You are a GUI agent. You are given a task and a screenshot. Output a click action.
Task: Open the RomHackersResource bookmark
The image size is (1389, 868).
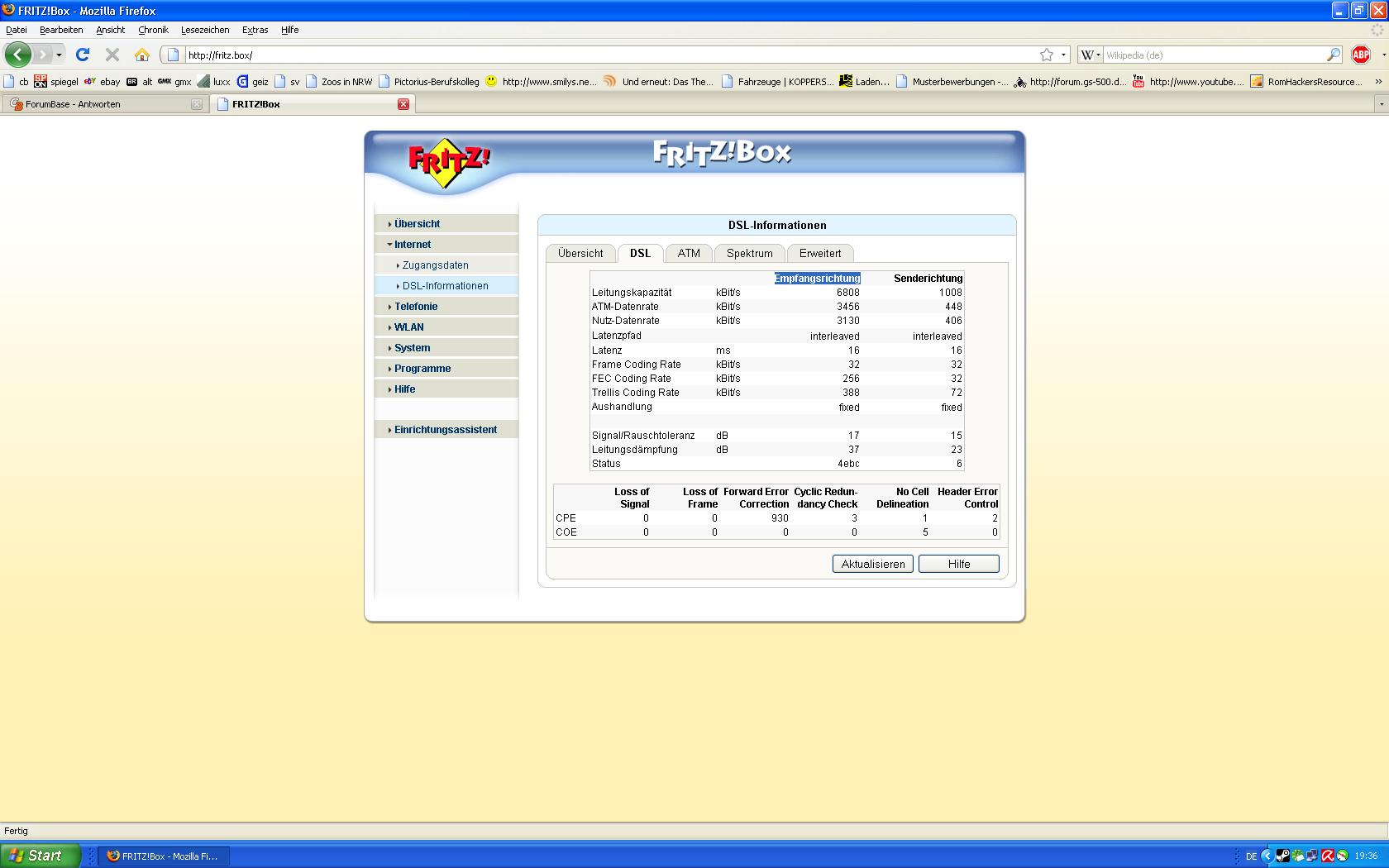(x=1306, y=82)
